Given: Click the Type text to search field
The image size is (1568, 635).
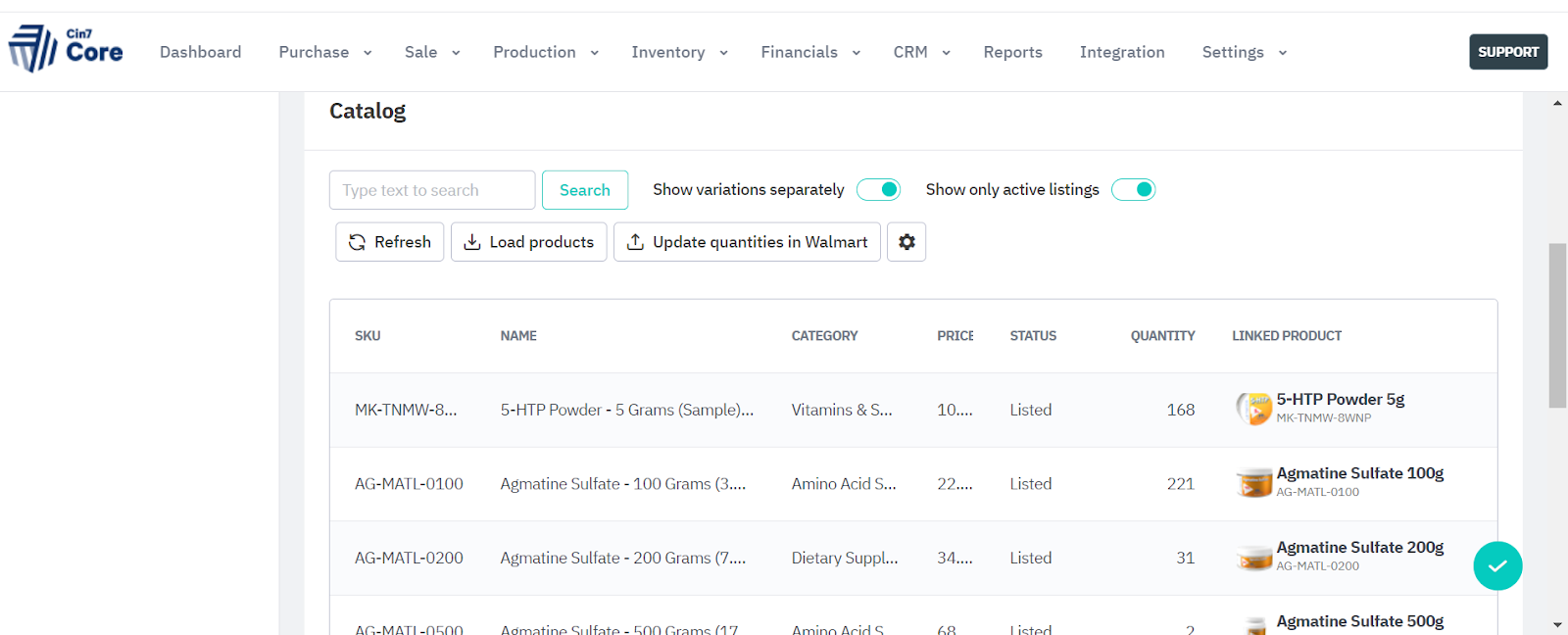Looking at the screenshot, I should [x=431, y=190].
